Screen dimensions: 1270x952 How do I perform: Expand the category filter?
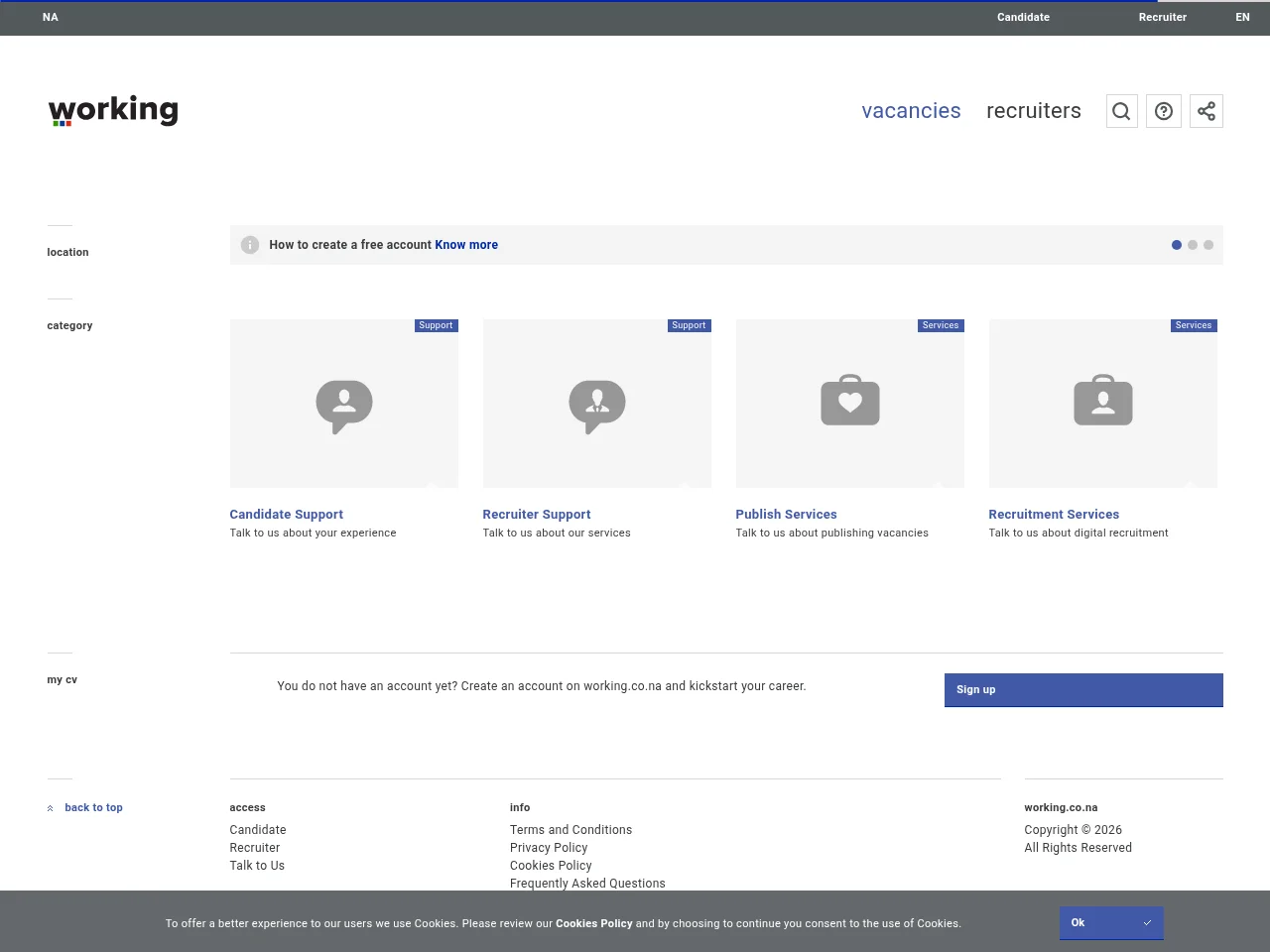[x=69, y=325]
